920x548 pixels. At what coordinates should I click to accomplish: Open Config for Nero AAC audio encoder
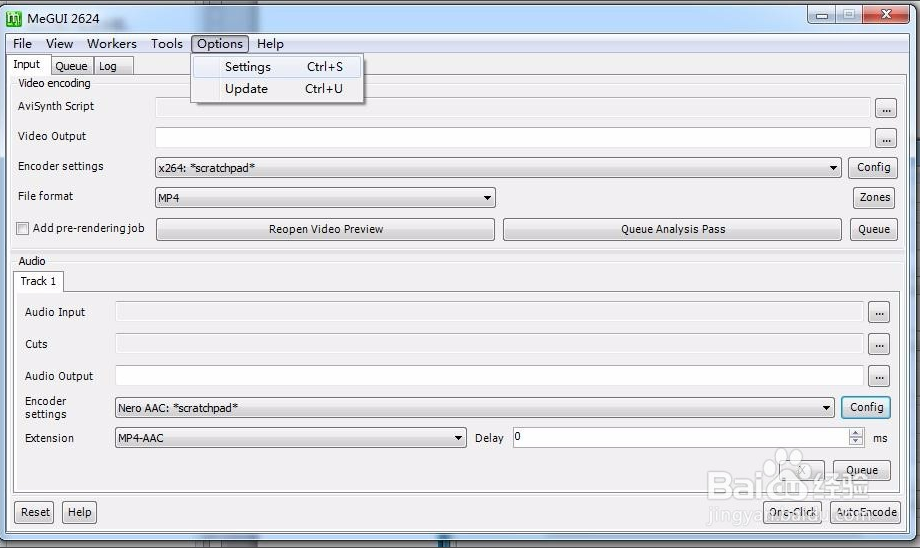866,407
